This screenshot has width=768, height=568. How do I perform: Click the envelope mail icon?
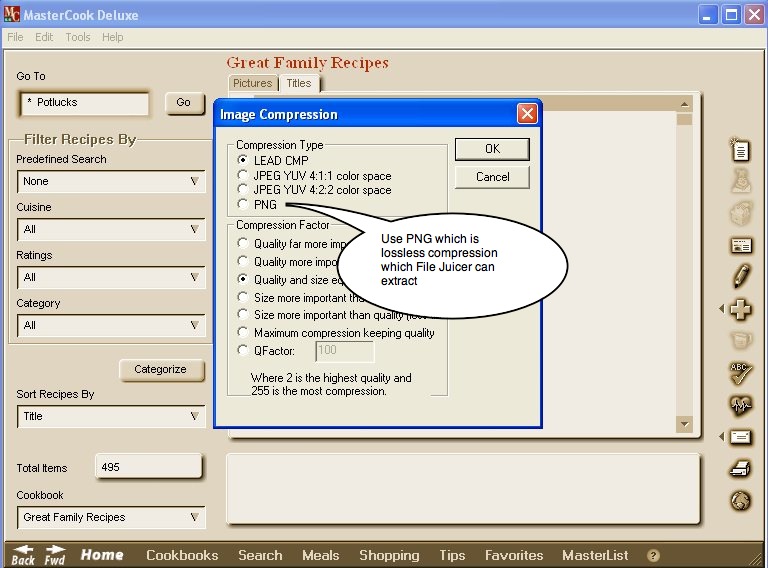741,436
